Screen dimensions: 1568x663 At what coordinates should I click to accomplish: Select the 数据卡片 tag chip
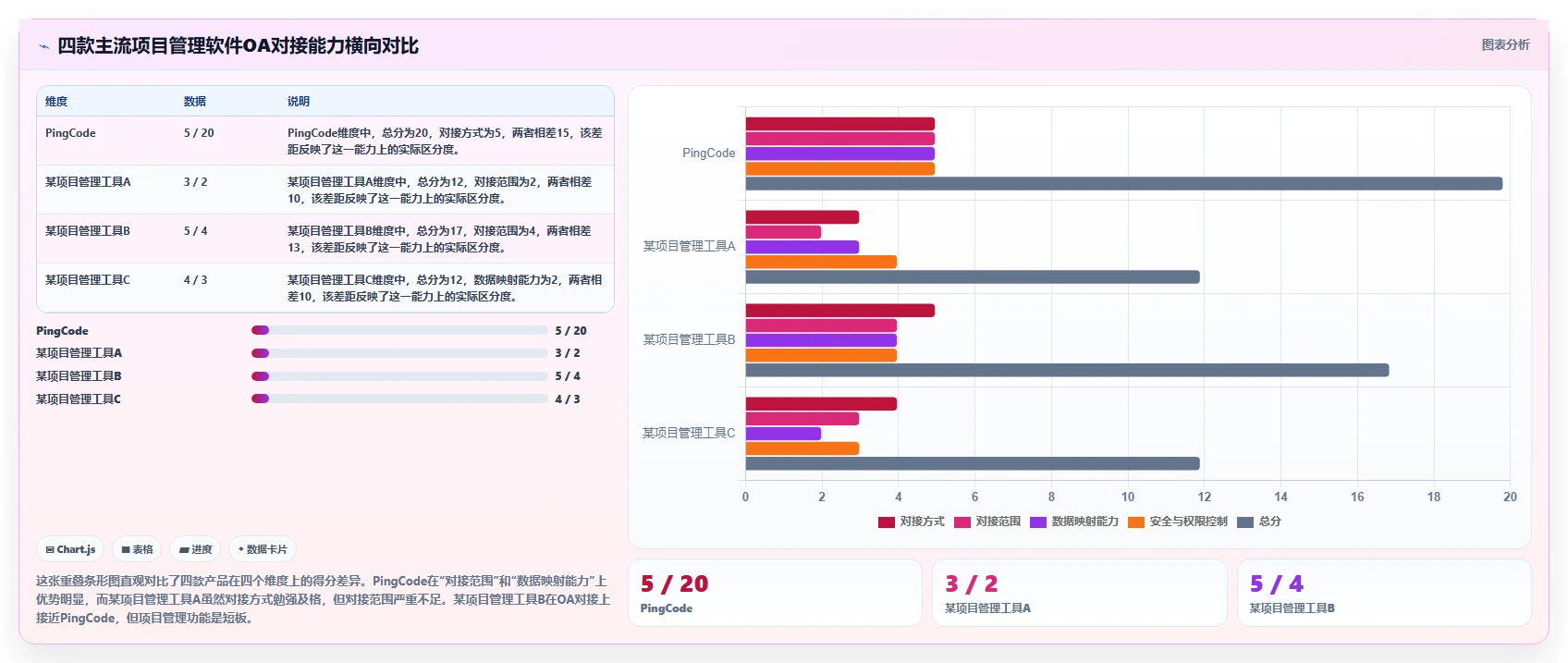coord(263,549)
